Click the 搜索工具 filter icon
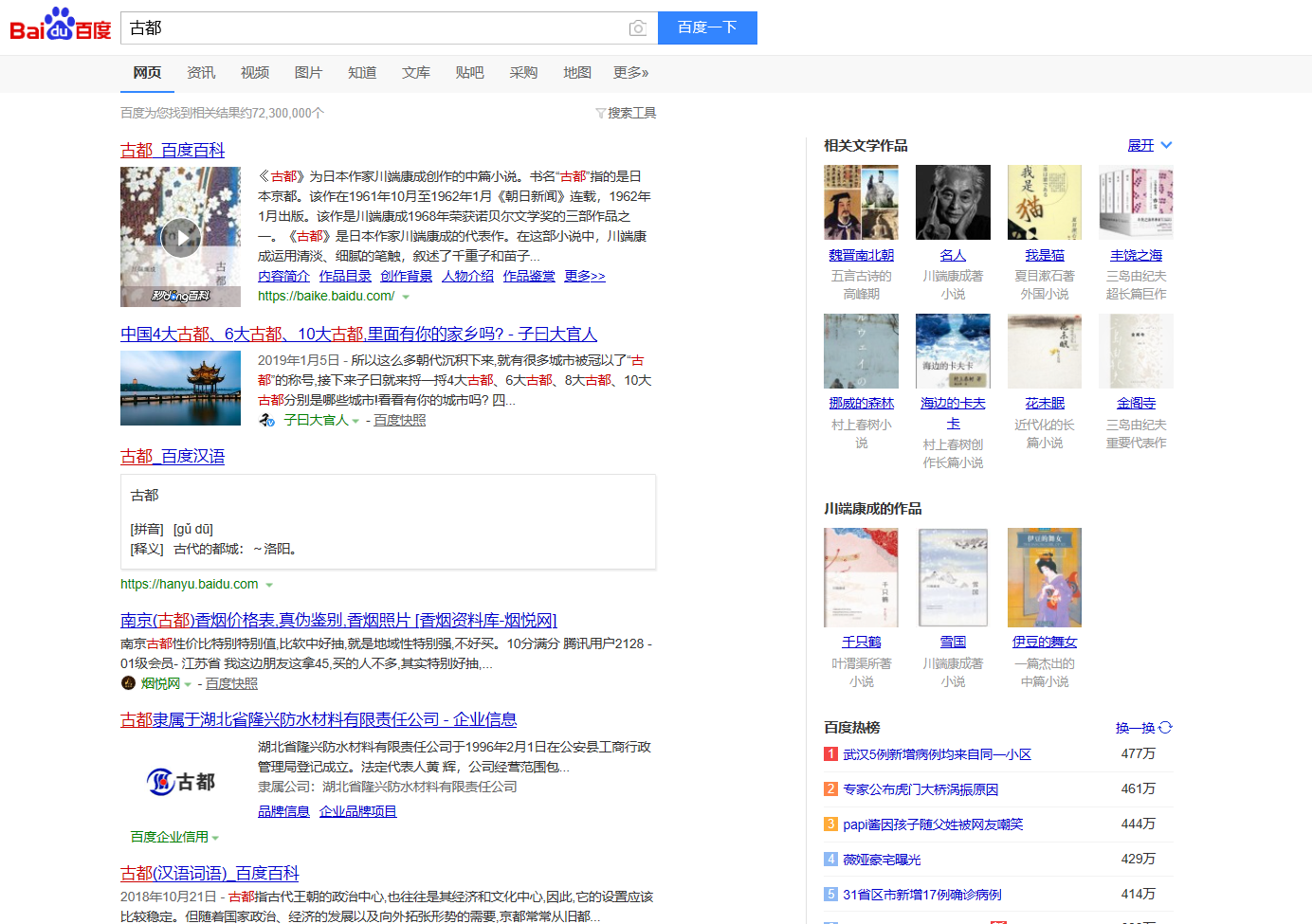The height and width of the screenshot is (924, 1312). [600, 114]
